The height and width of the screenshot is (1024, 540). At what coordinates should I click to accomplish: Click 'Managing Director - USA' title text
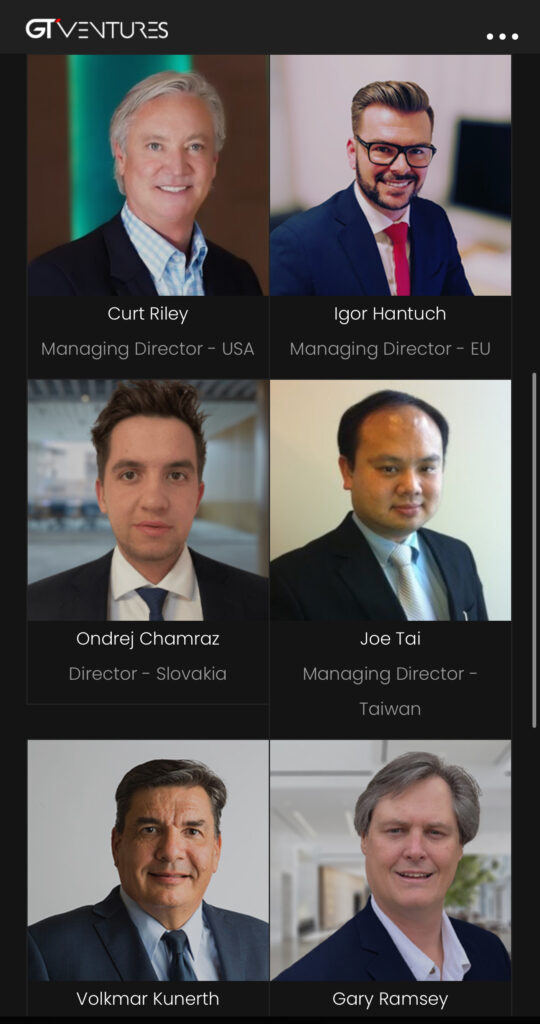point(148,349)
